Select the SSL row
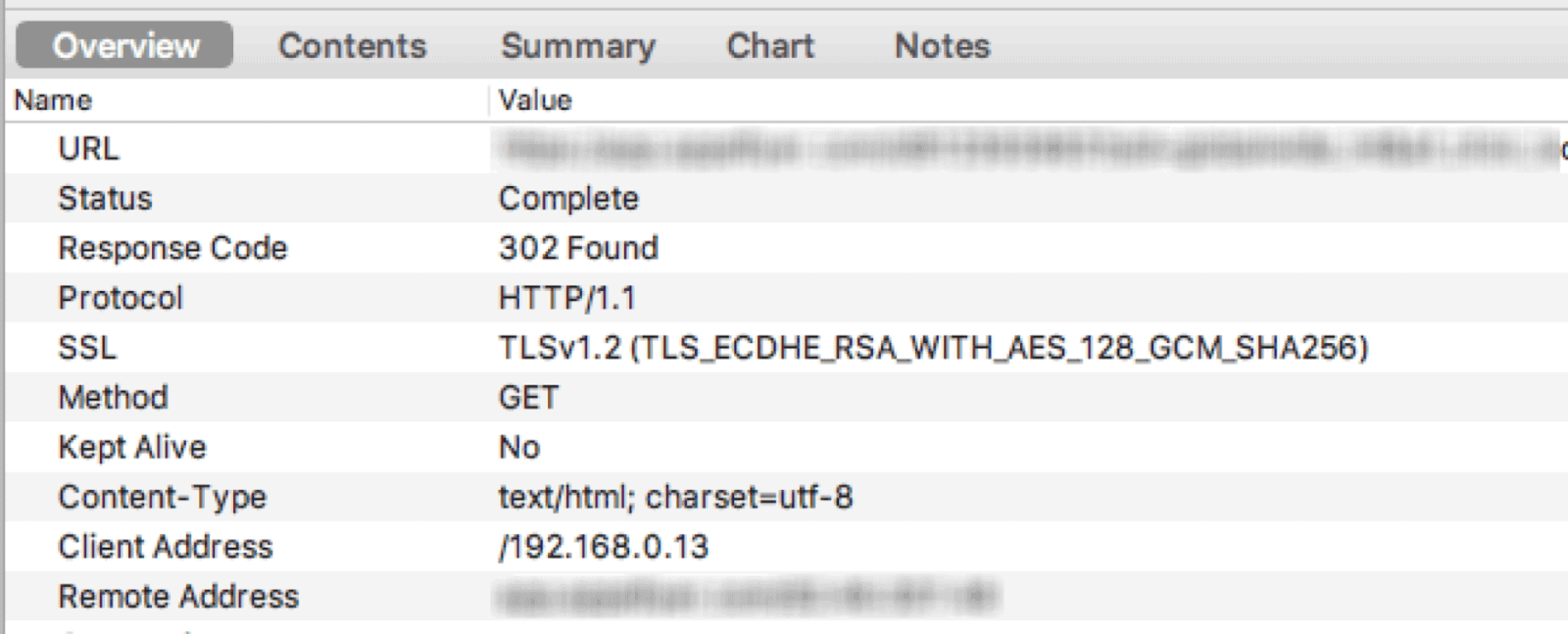The height and width of the screenshot is (634, 1568). (x=787, y=348)
